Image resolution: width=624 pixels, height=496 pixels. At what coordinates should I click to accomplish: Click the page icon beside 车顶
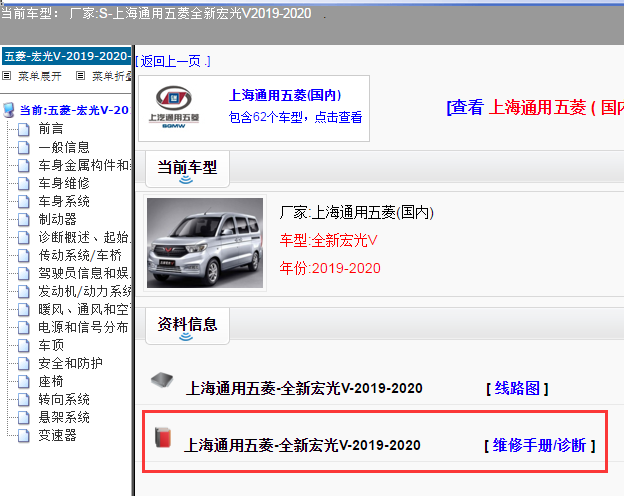click(23, 346)
